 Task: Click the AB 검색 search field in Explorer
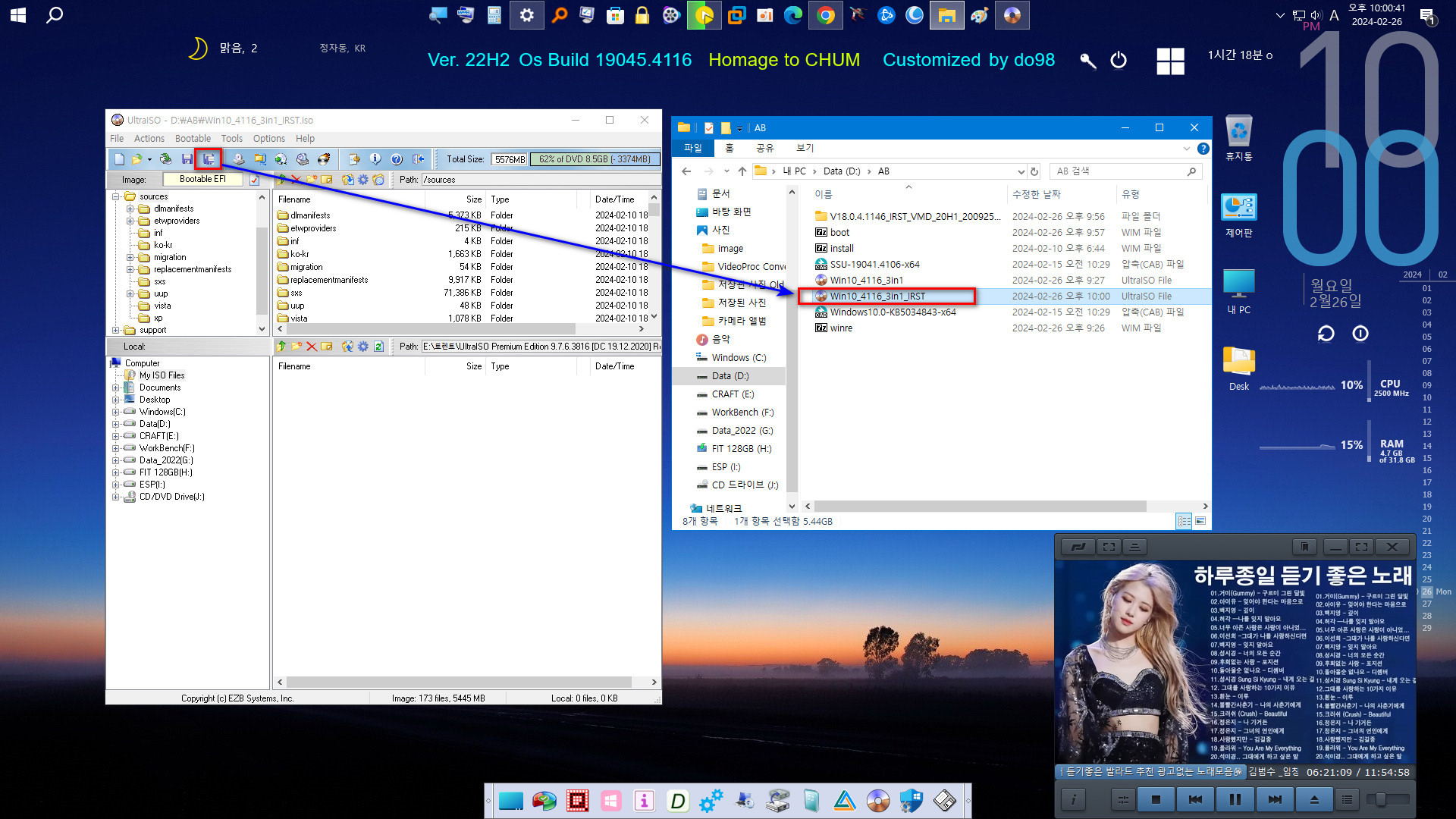point(1126,171)
